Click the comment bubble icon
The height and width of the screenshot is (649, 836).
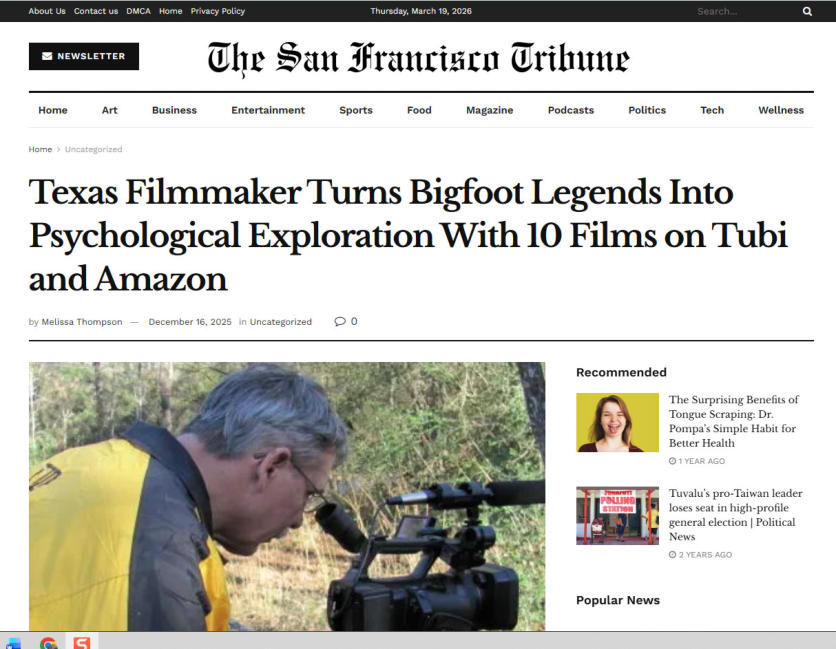coord(340,322)
